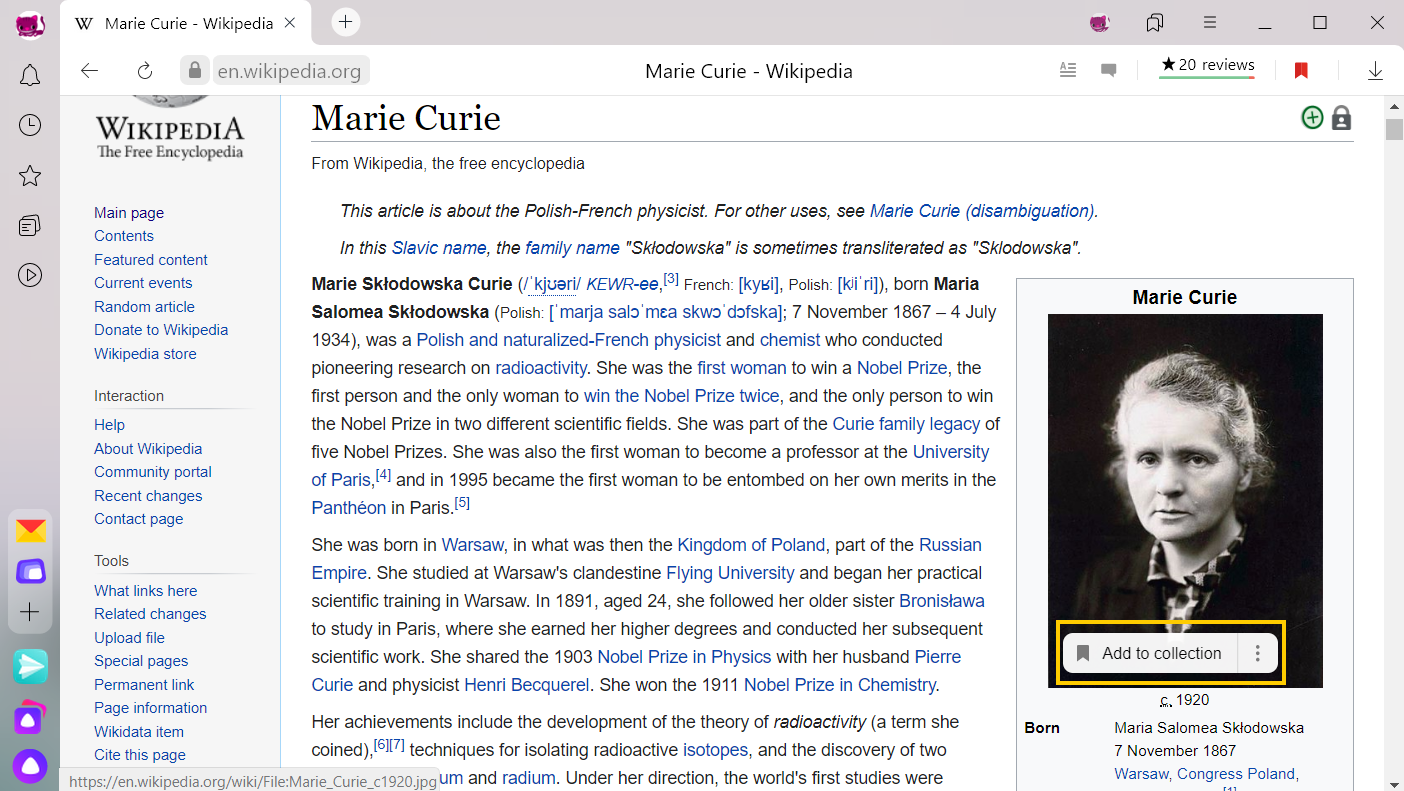Click Upload file in Tools
Viewport: 1404px width, 791px height.
(x=129, y=638)
